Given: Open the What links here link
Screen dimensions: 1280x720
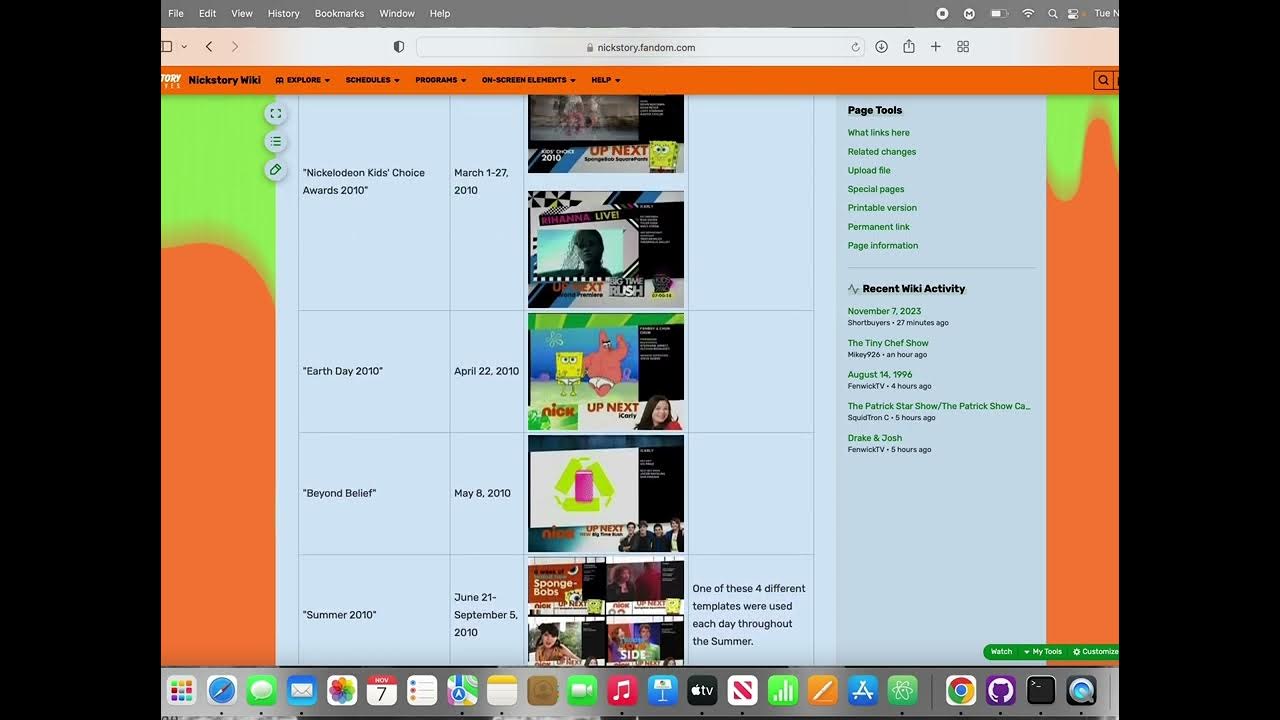Looking at the screenshot, I should click(x=879, y=133).
